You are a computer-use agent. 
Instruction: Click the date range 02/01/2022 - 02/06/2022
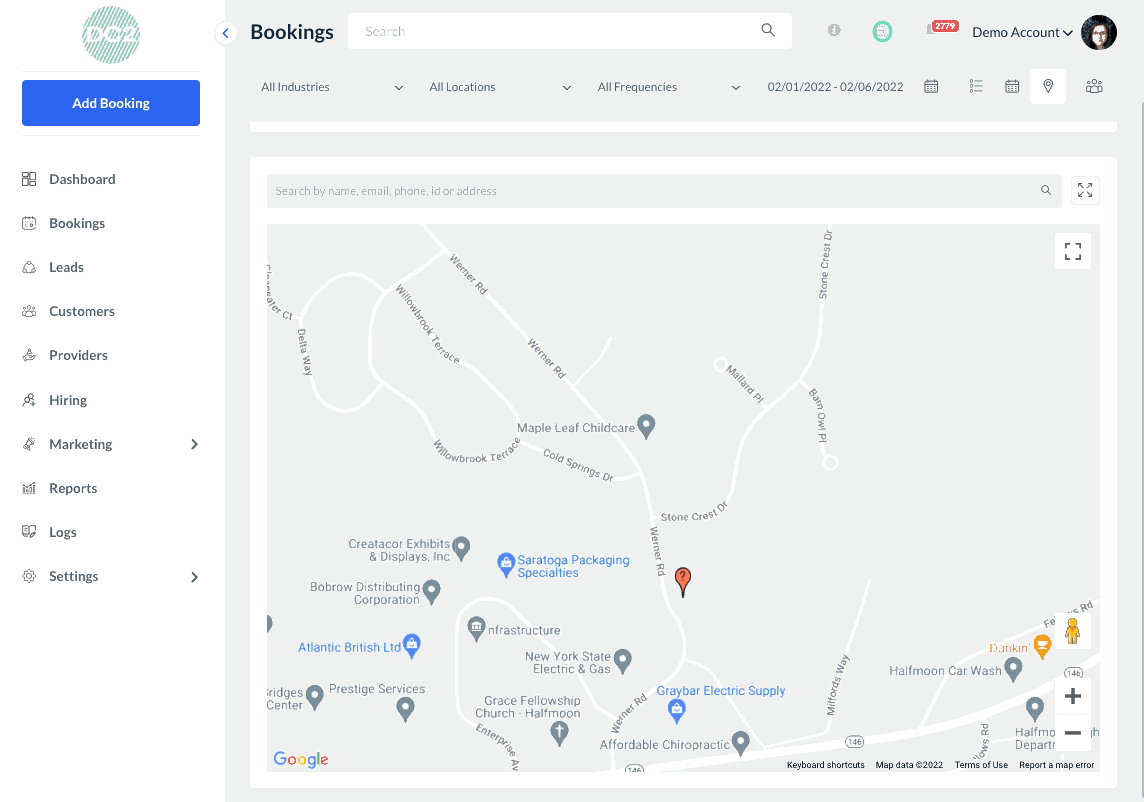point(835,87)
